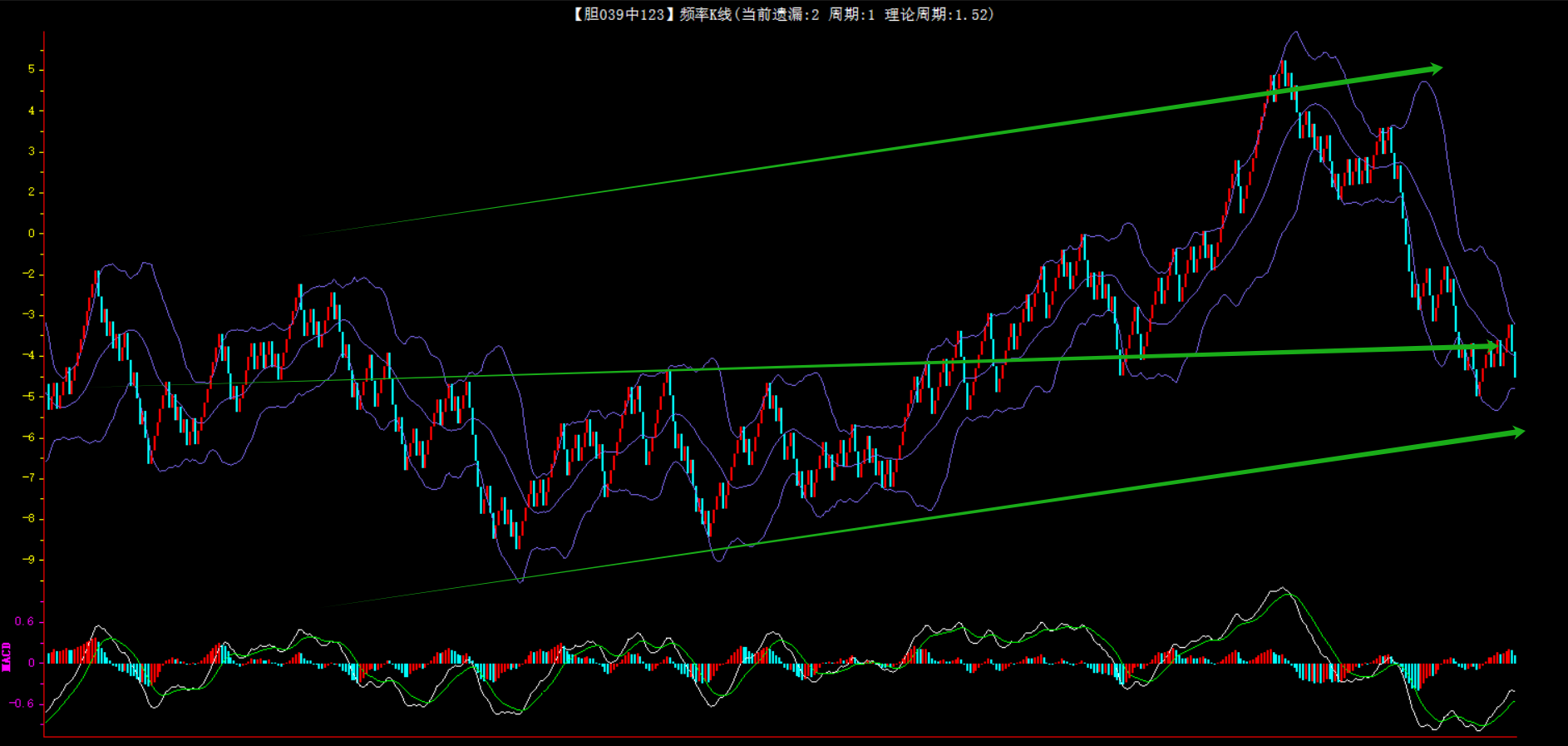1568x746 pixels.
Task: Click the 0 label on the MACD axis
Action: point(32,663)
